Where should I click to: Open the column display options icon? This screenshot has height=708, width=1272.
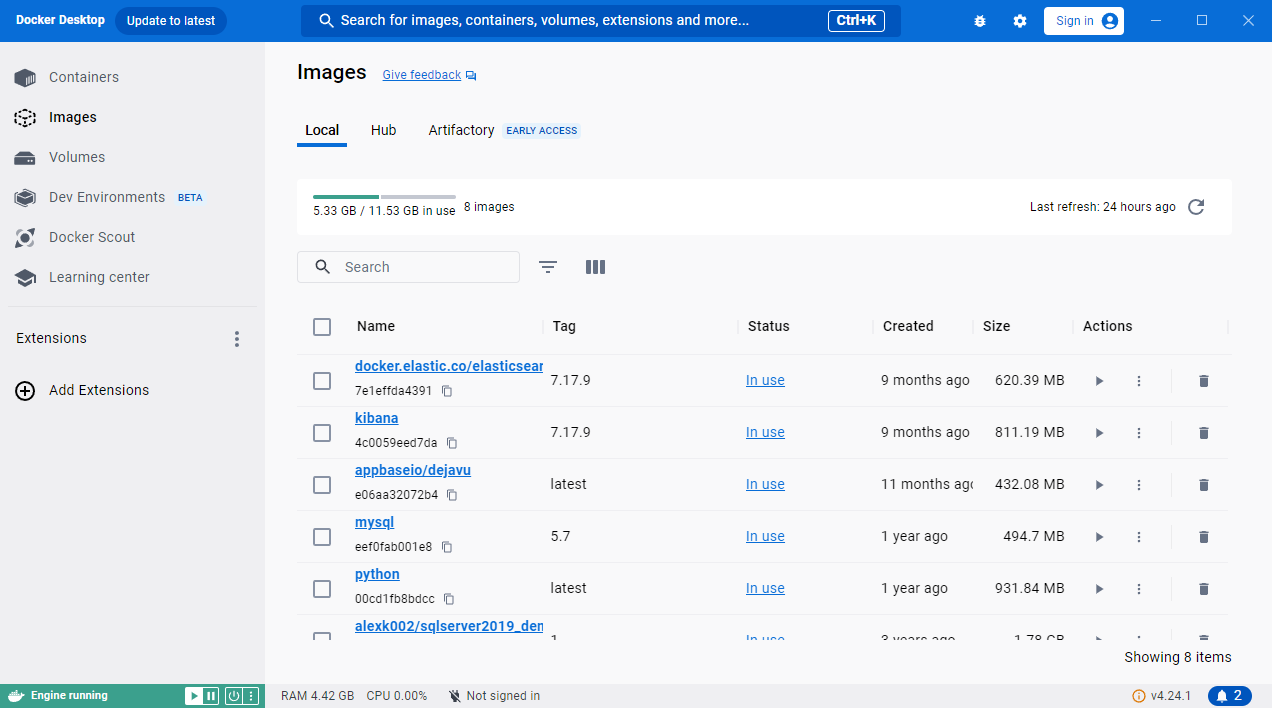point(595,267)
